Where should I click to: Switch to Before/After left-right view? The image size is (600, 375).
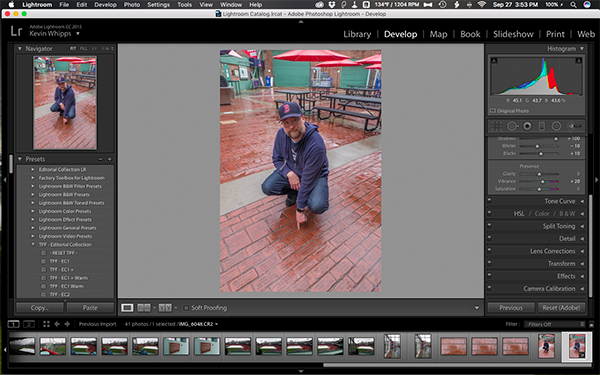144,308
